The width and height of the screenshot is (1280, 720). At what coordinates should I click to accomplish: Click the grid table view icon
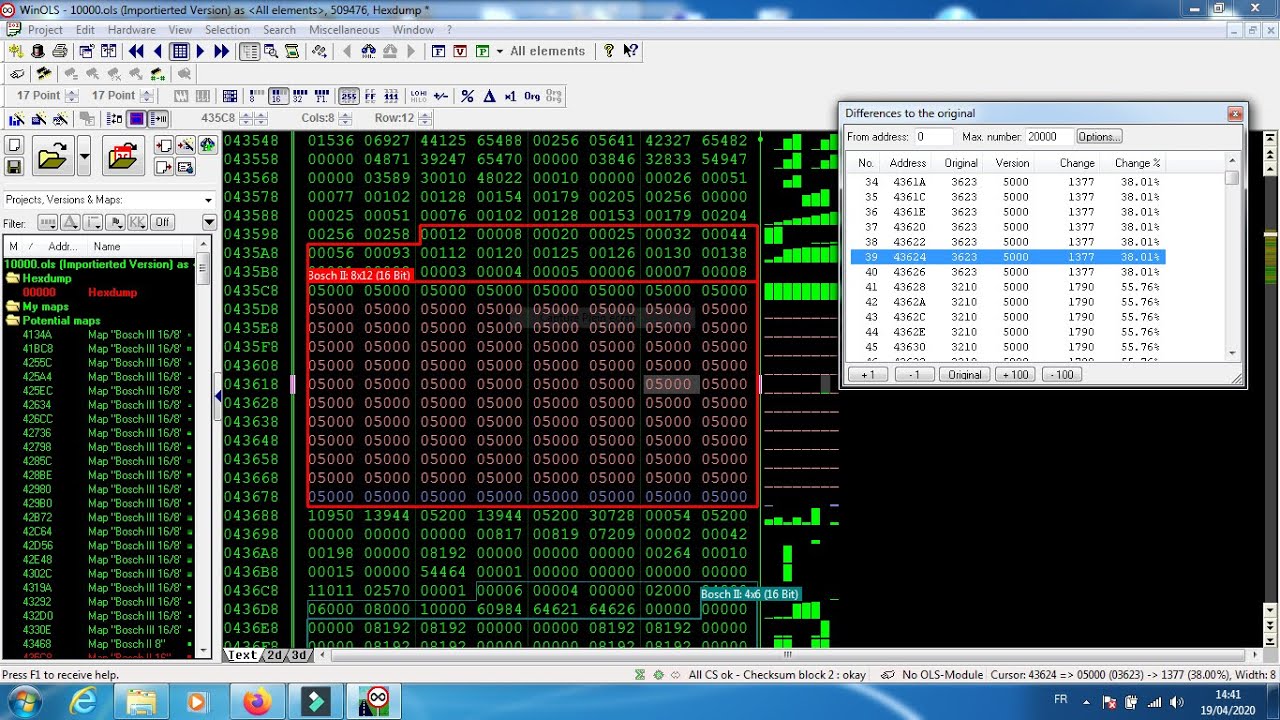[x=180, y=51]
